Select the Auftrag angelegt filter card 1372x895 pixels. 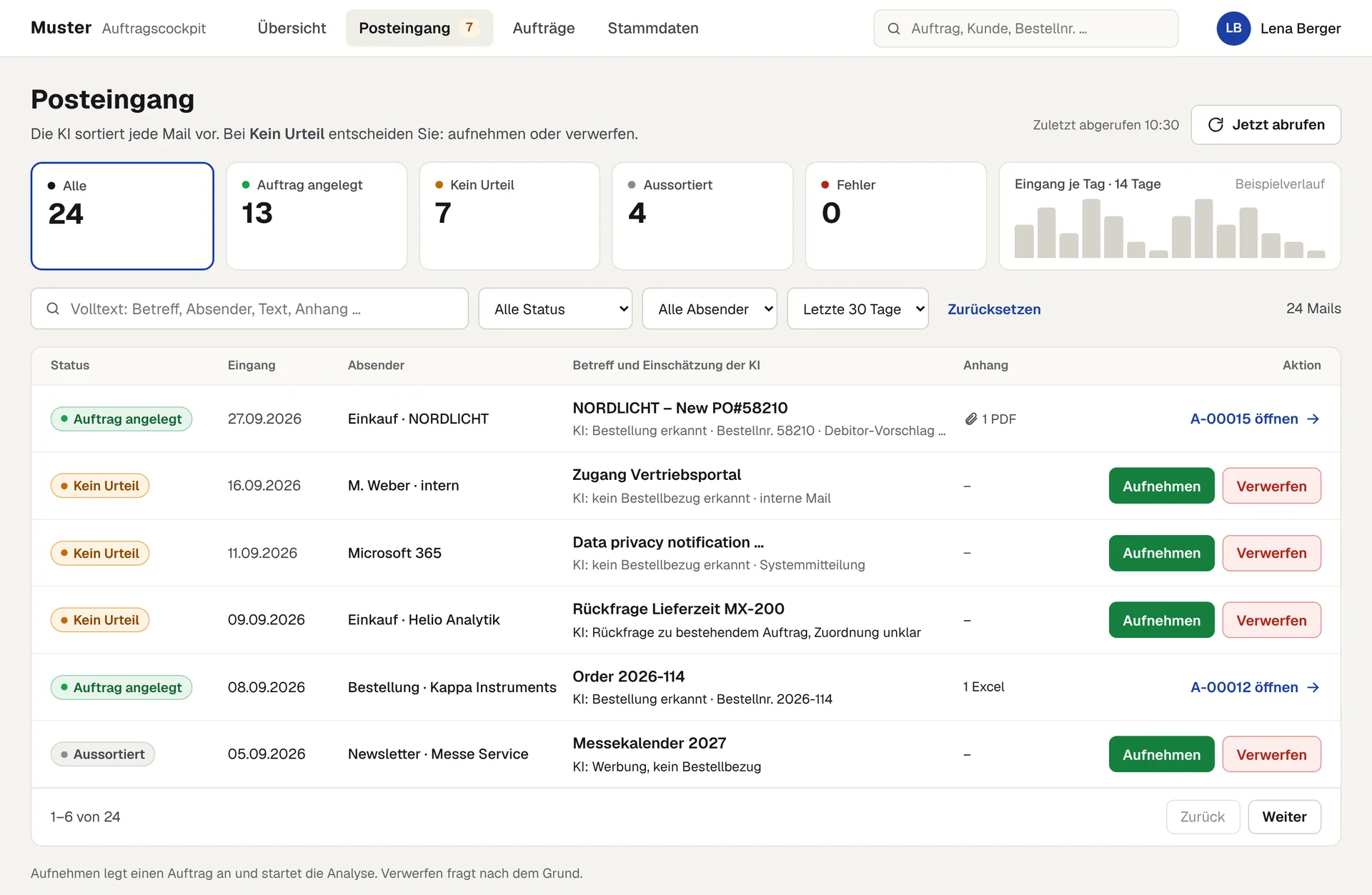coord(317,216)
